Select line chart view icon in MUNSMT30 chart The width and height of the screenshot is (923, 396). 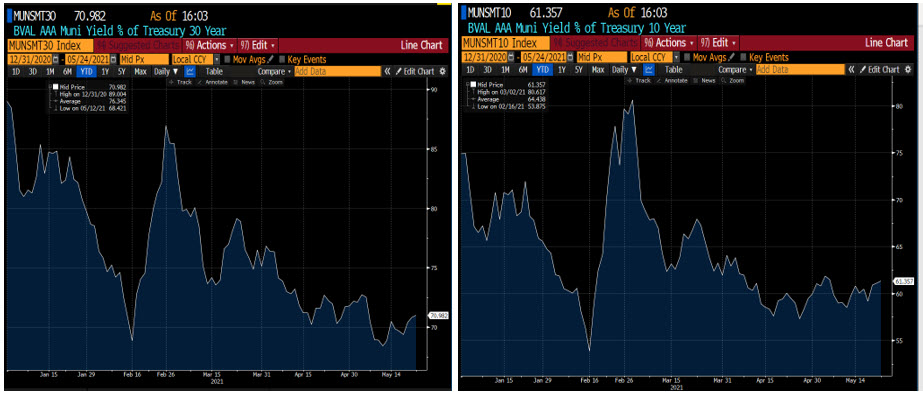pos(190,71)
